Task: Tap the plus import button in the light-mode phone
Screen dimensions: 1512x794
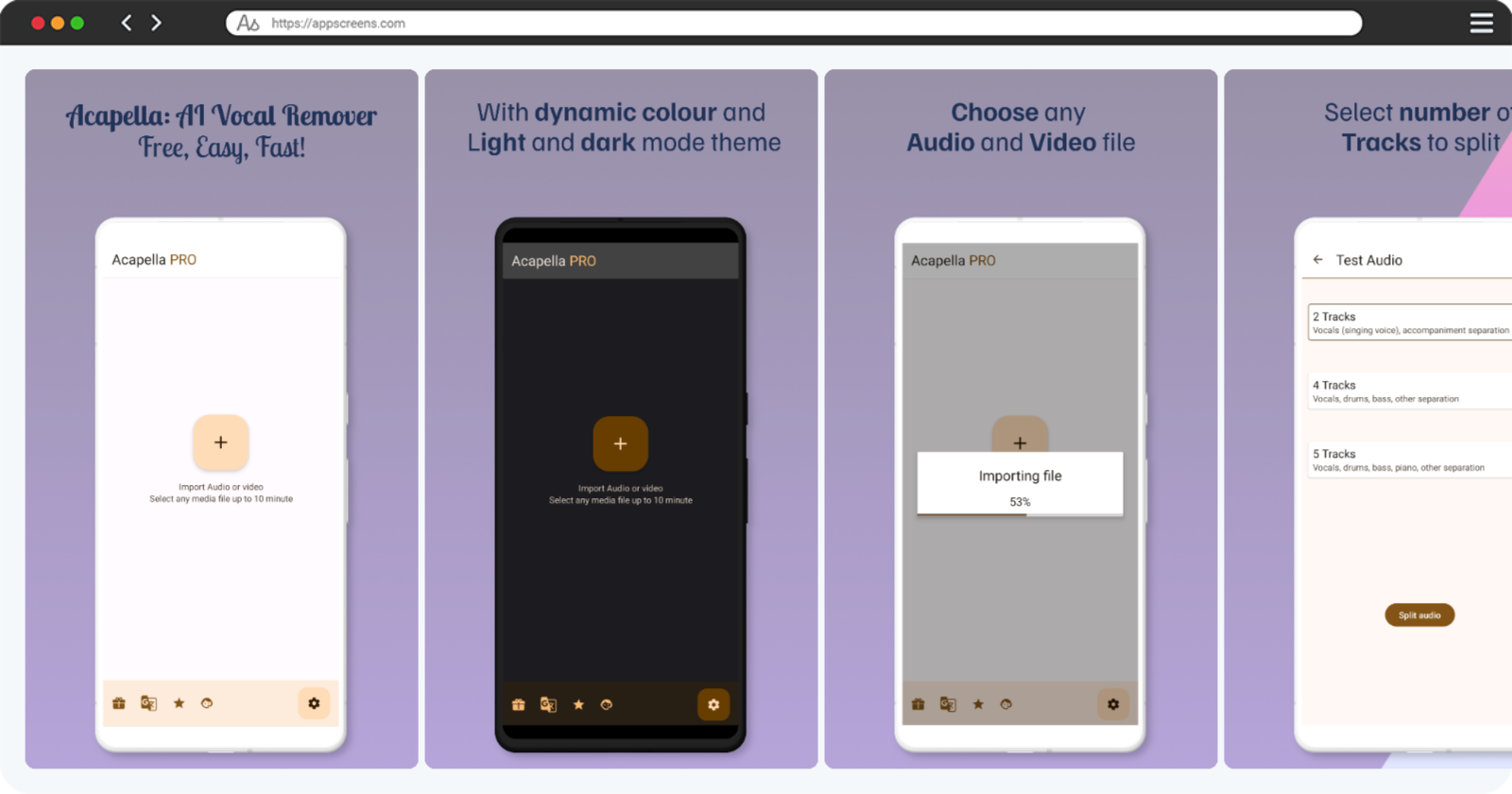Action: click(221, 442)
